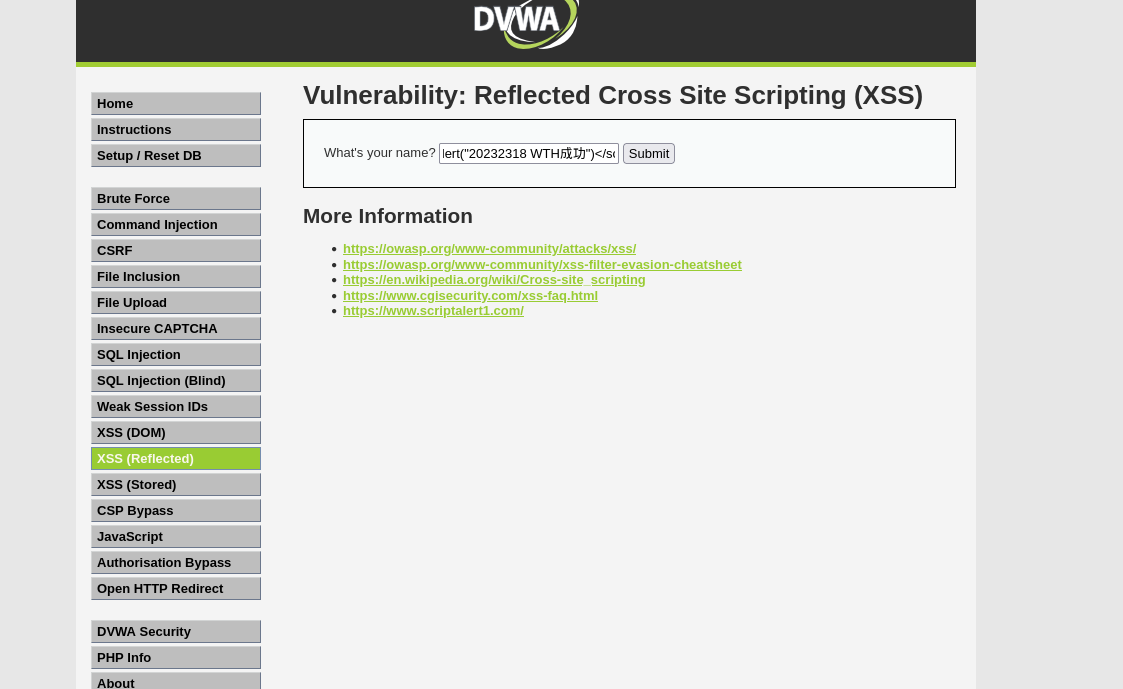Open the File Upload module
The width and height of the screenshot is (1123, 689).
(x=175, y=302)
